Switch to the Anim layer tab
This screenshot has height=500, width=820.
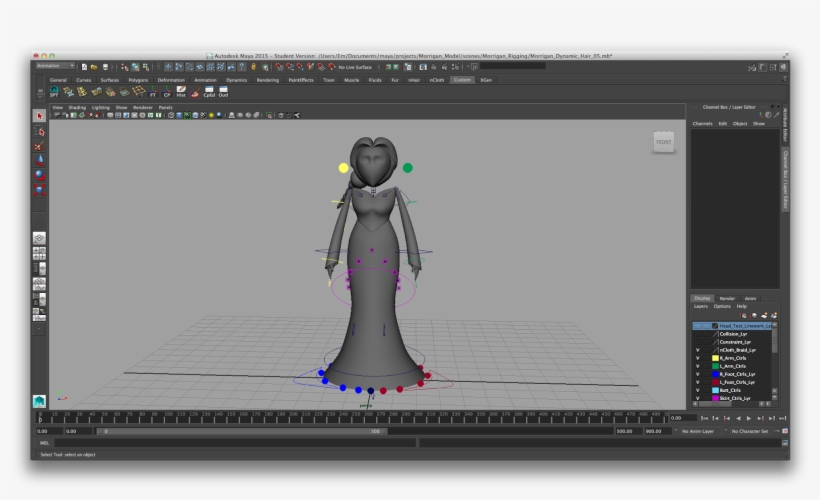(x=750, y=298)
